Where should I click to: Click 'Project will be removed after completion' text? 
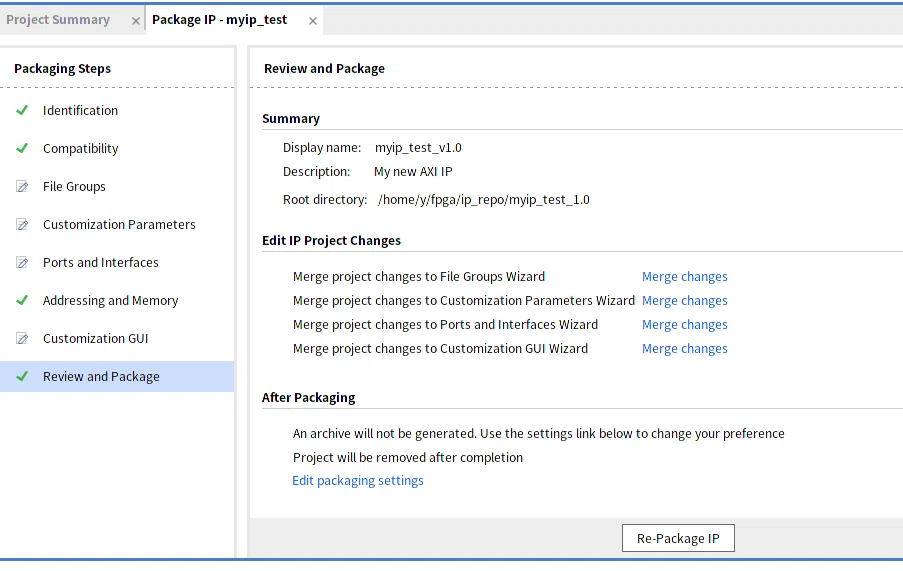point(408,458)
